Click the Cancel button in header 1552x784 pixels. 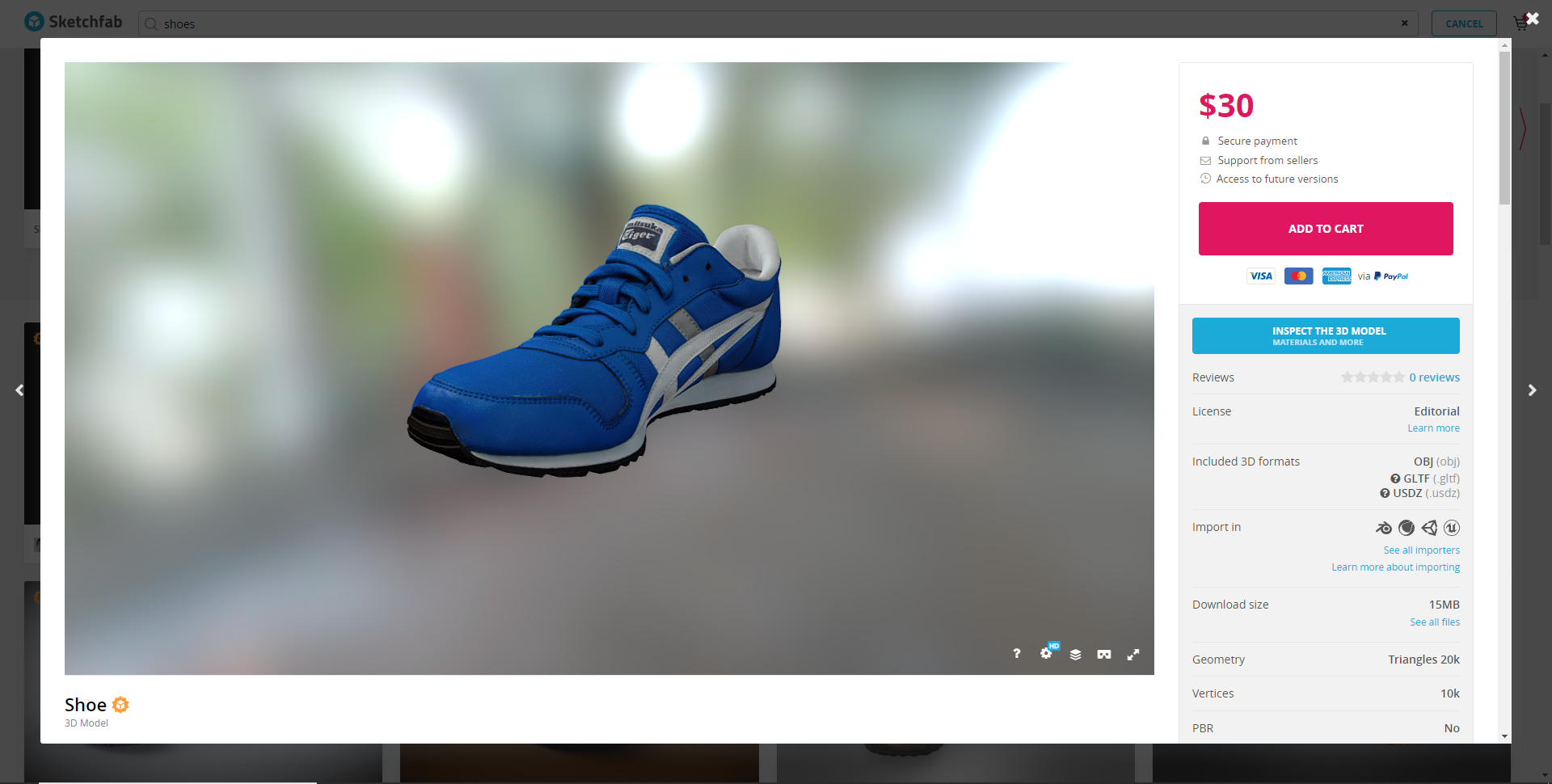point(1464,23)
